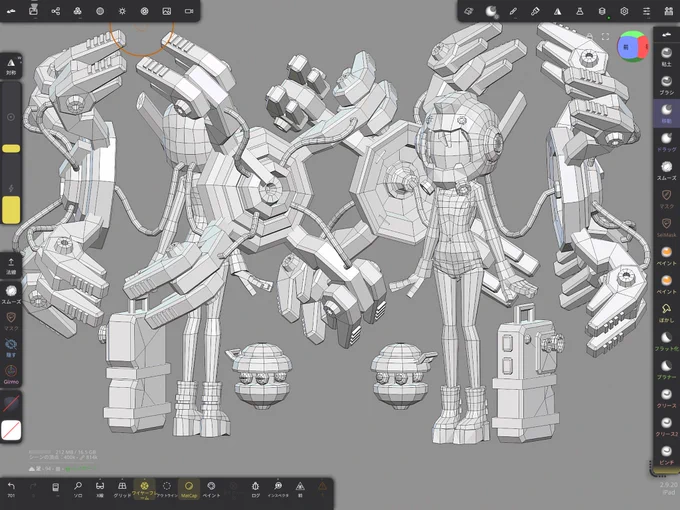Open the Stroke pencil icon
This screenshot has width=680, height=510.
point(513,11)
